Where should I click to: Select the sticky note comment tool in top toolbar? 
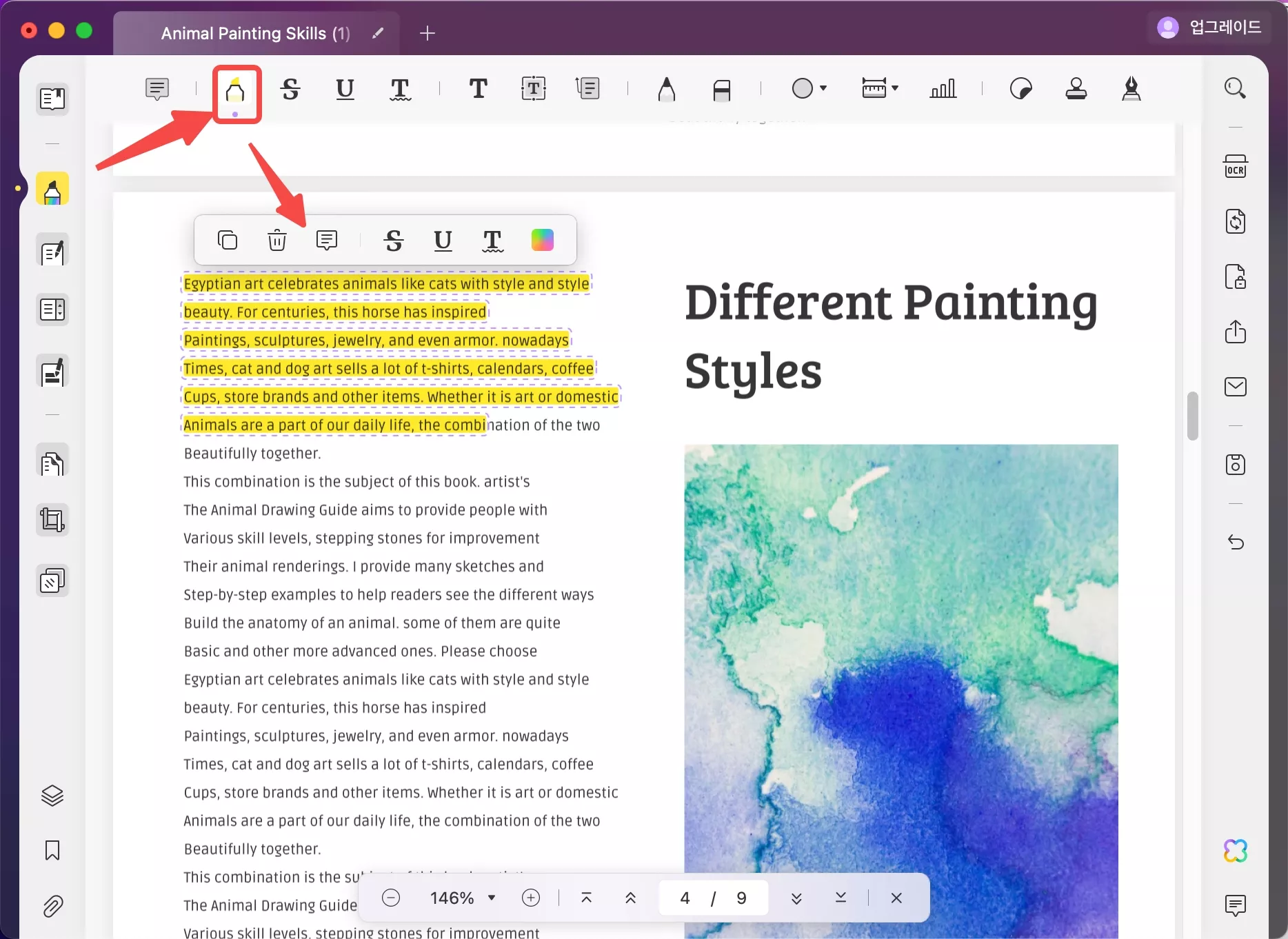click(x=157, y=89)
